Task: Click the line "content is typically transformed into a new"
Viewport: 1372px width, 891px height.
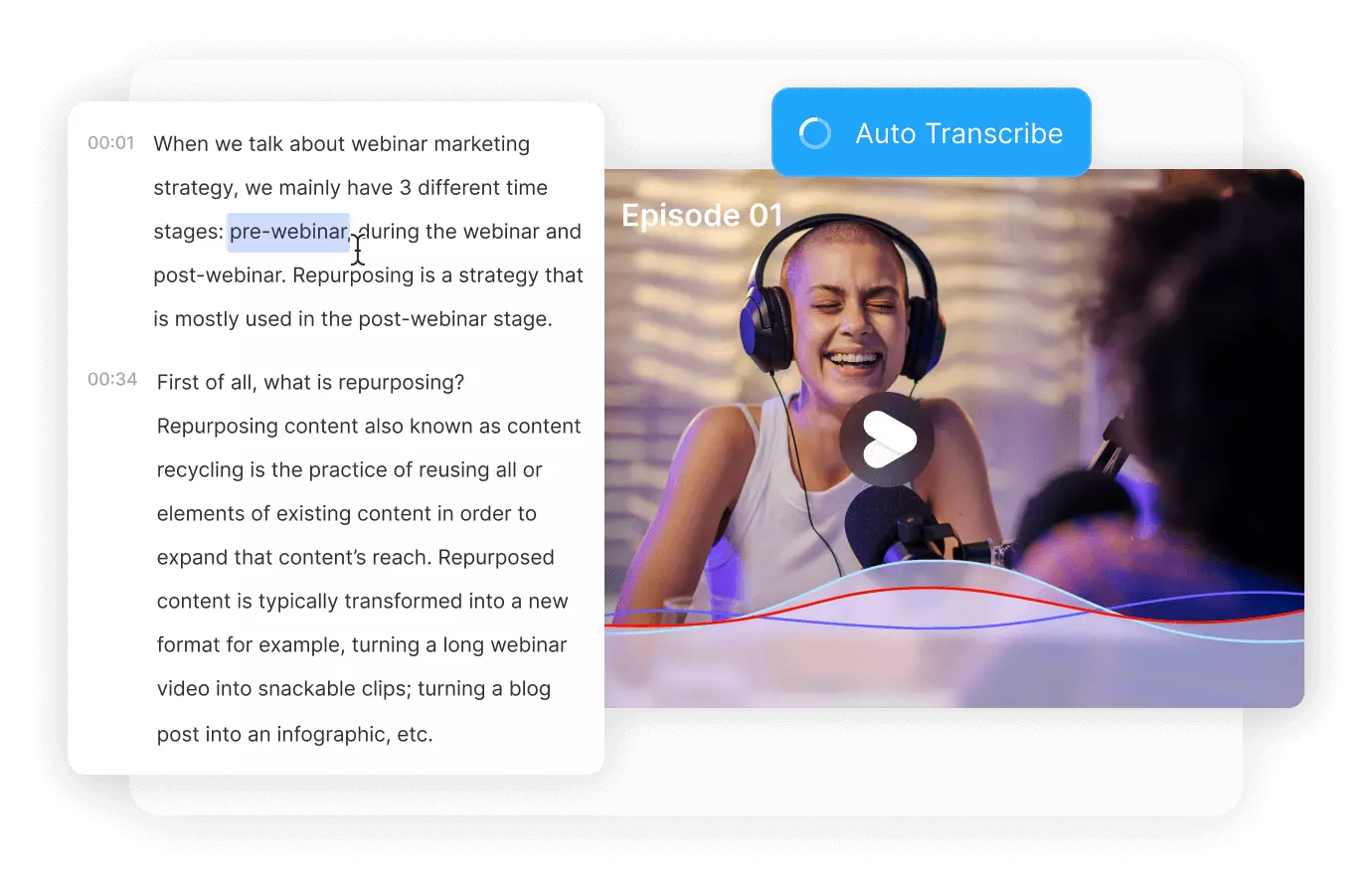Action: (x=363, y=602)
